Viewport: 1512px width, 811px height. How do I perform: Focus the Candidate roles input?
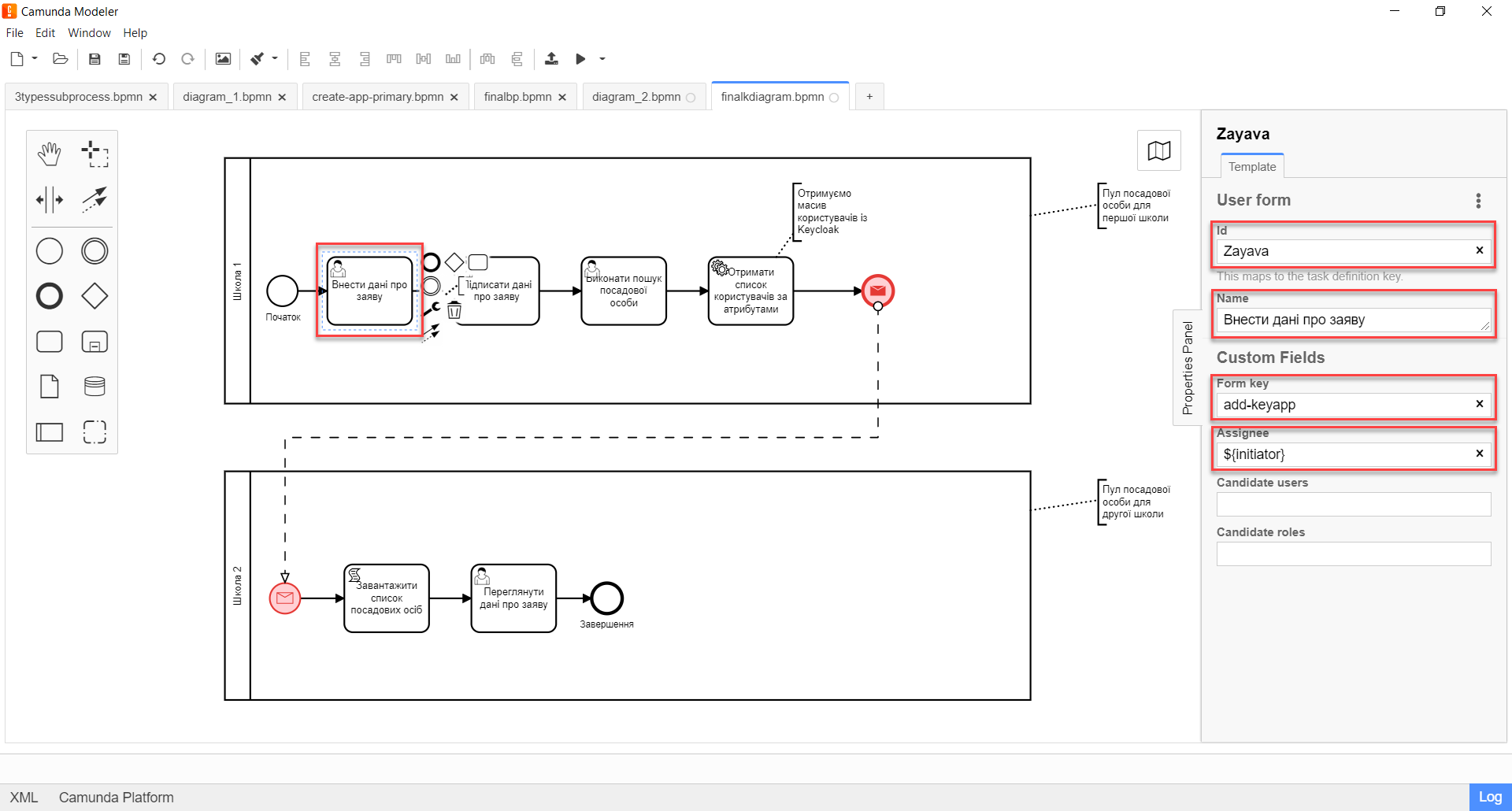pos(1354,554)
